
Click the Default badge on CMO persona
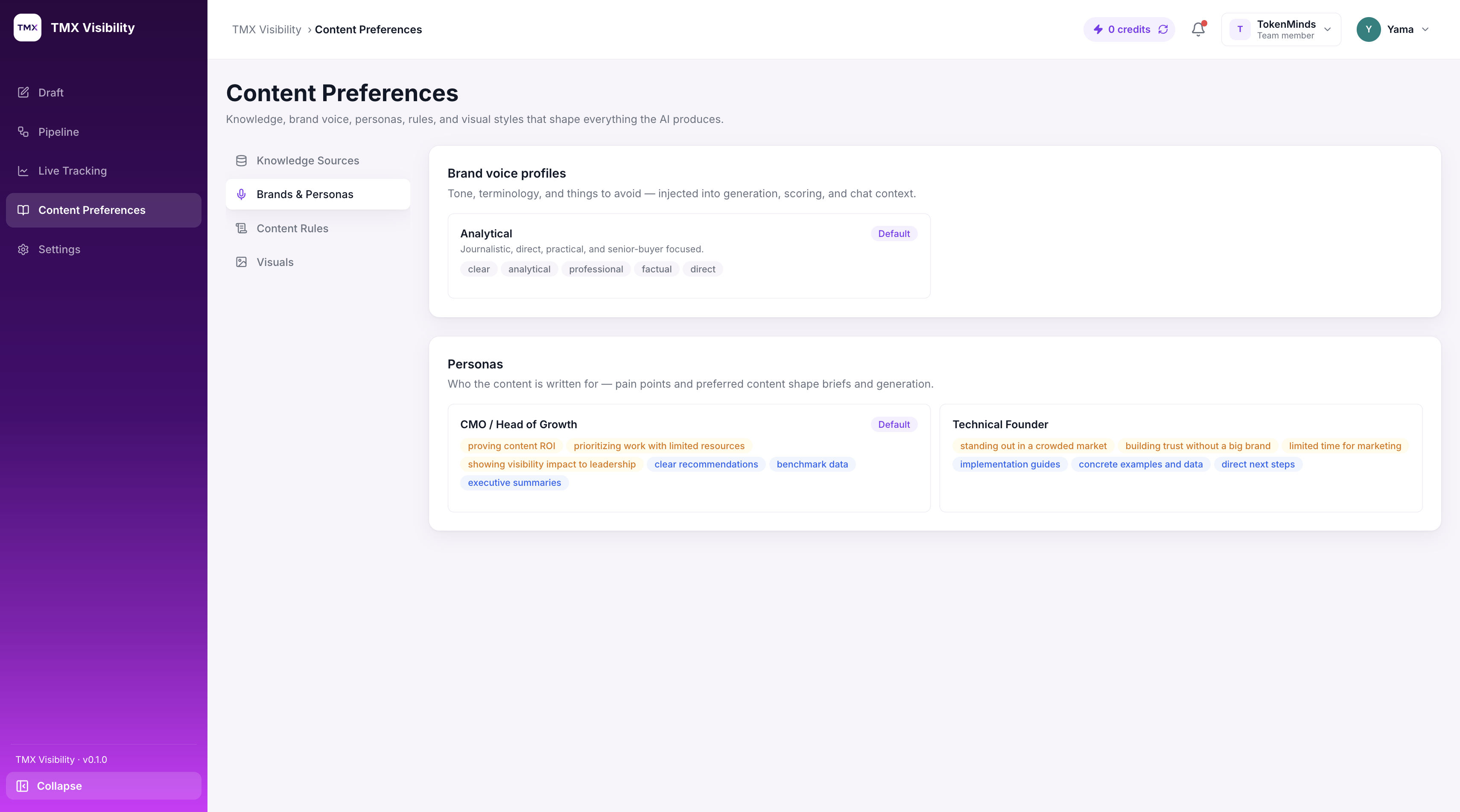(x=894, y=425)
